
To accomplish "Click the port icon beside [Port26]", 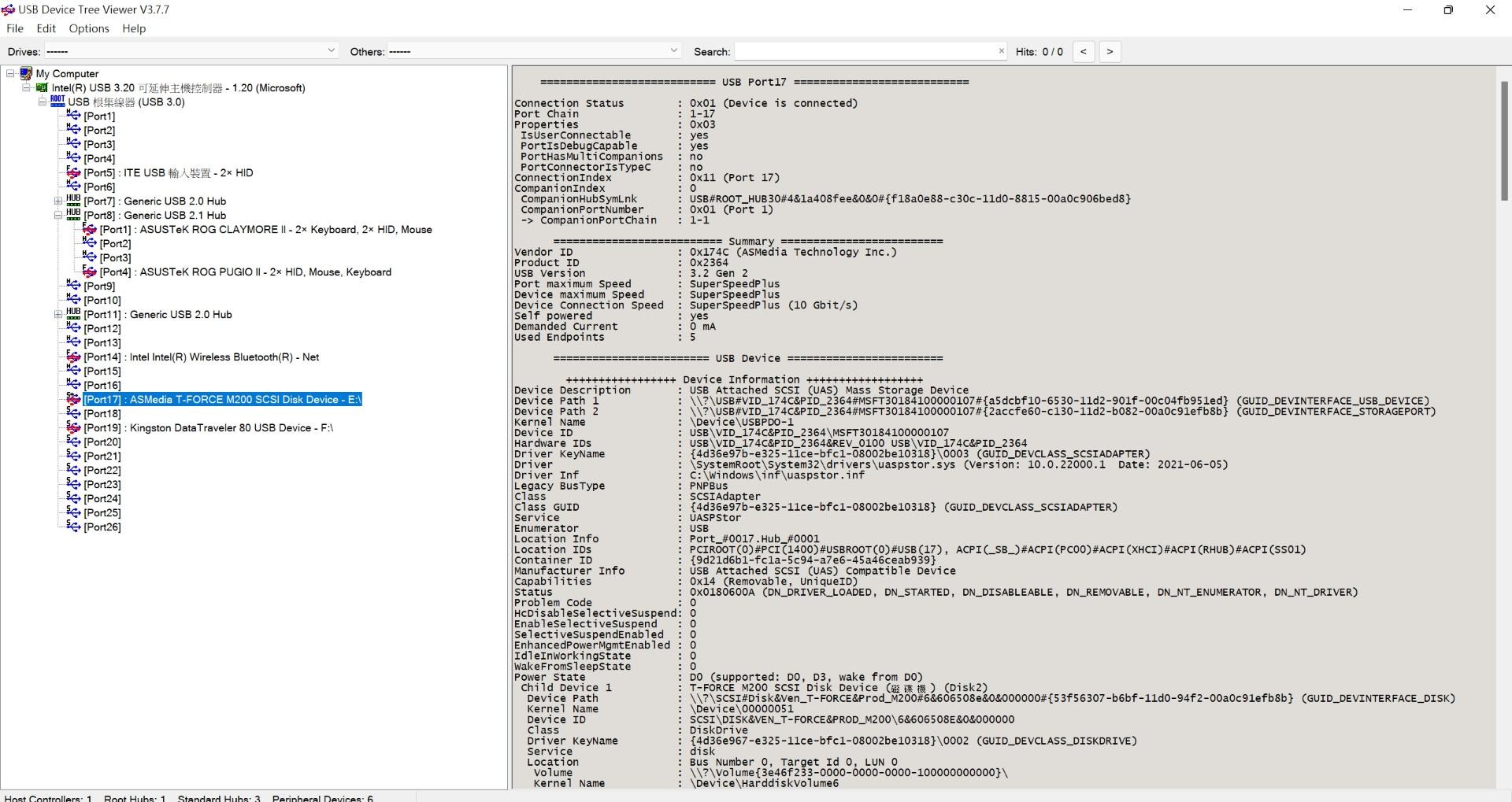I will 73,527.
